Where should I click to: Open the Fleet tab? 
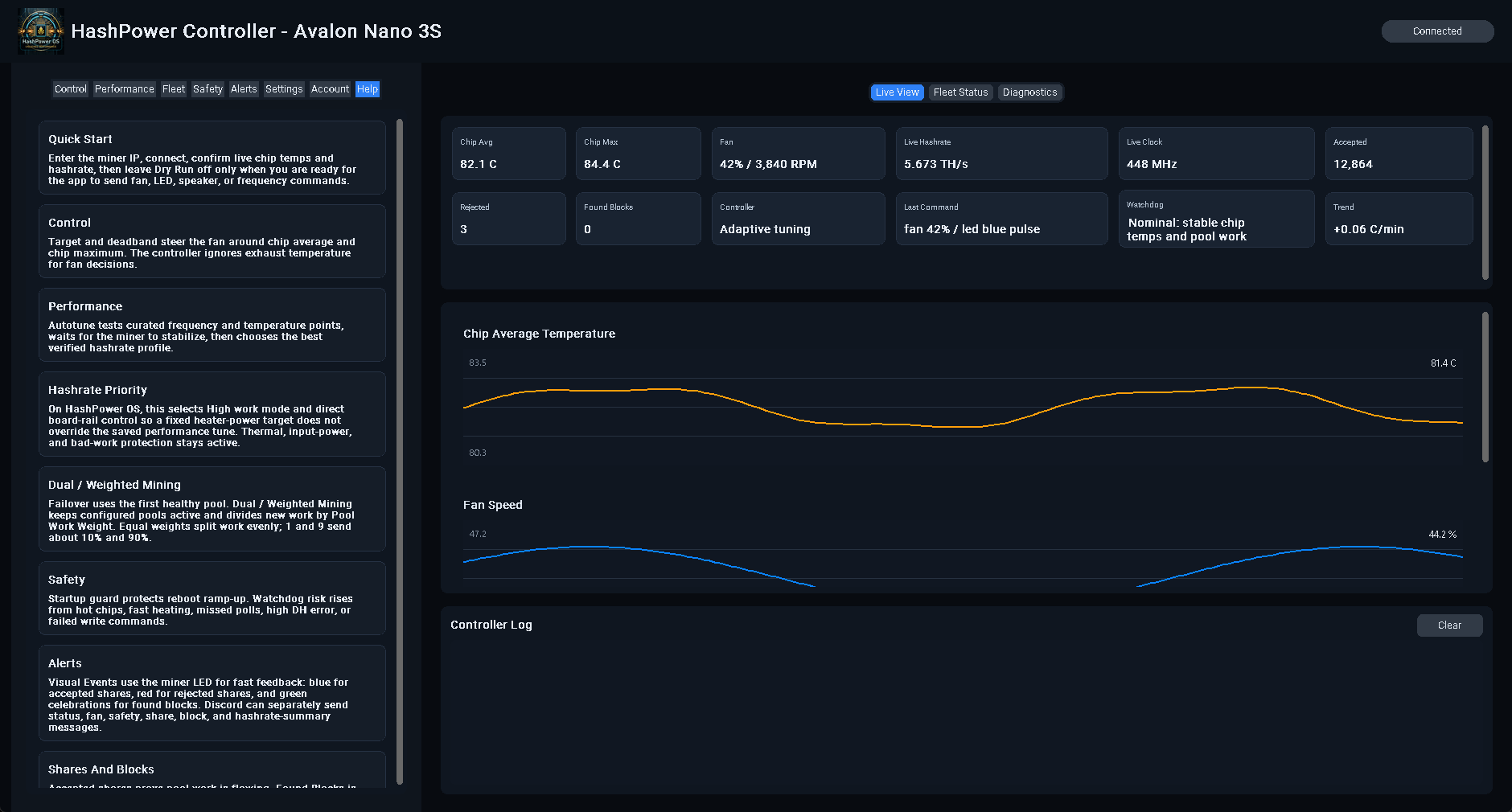point(173,89)
